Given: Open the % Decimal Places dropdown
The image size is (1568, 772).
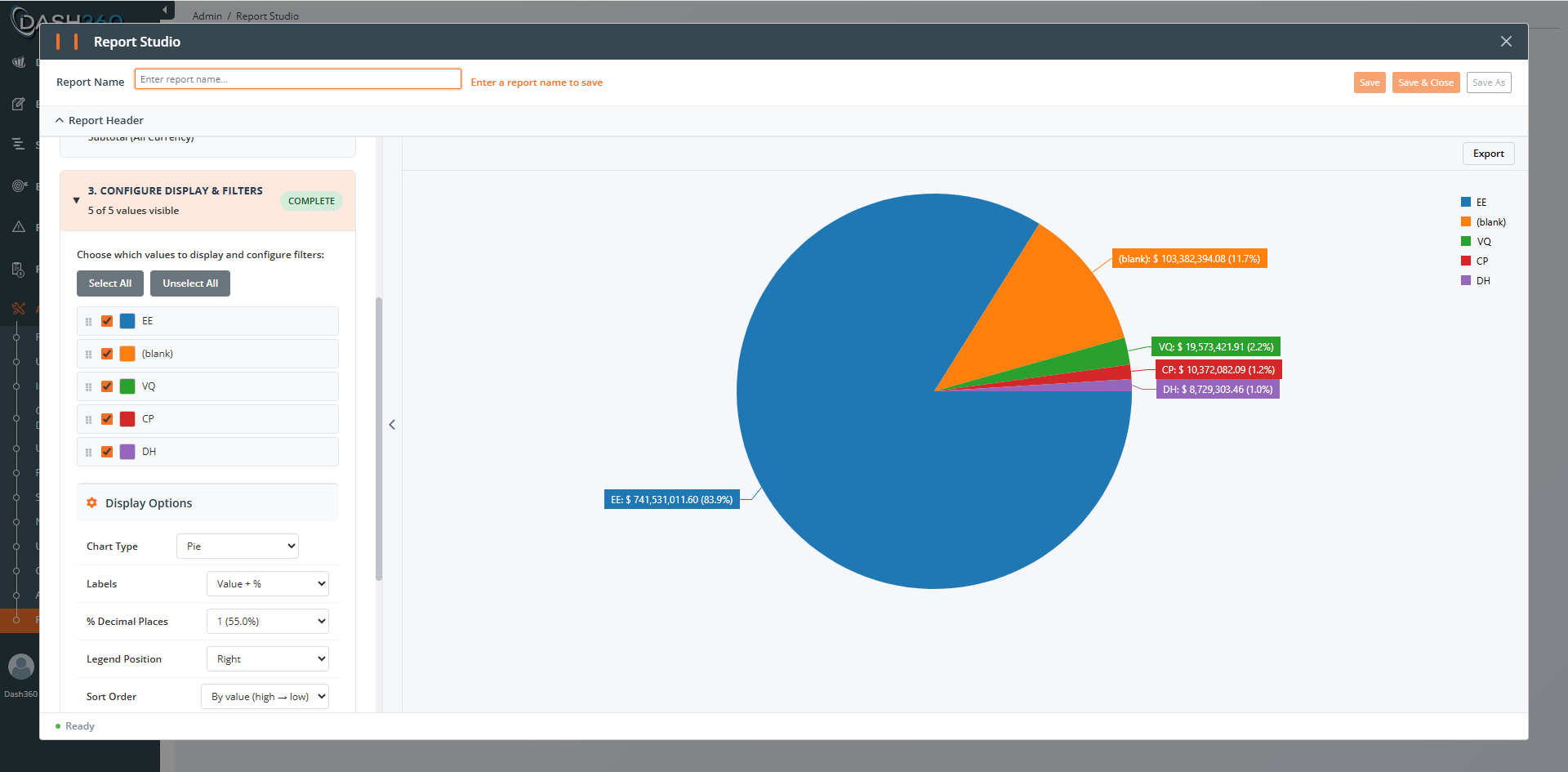Looking at the screenshot, I should [268, 622].
